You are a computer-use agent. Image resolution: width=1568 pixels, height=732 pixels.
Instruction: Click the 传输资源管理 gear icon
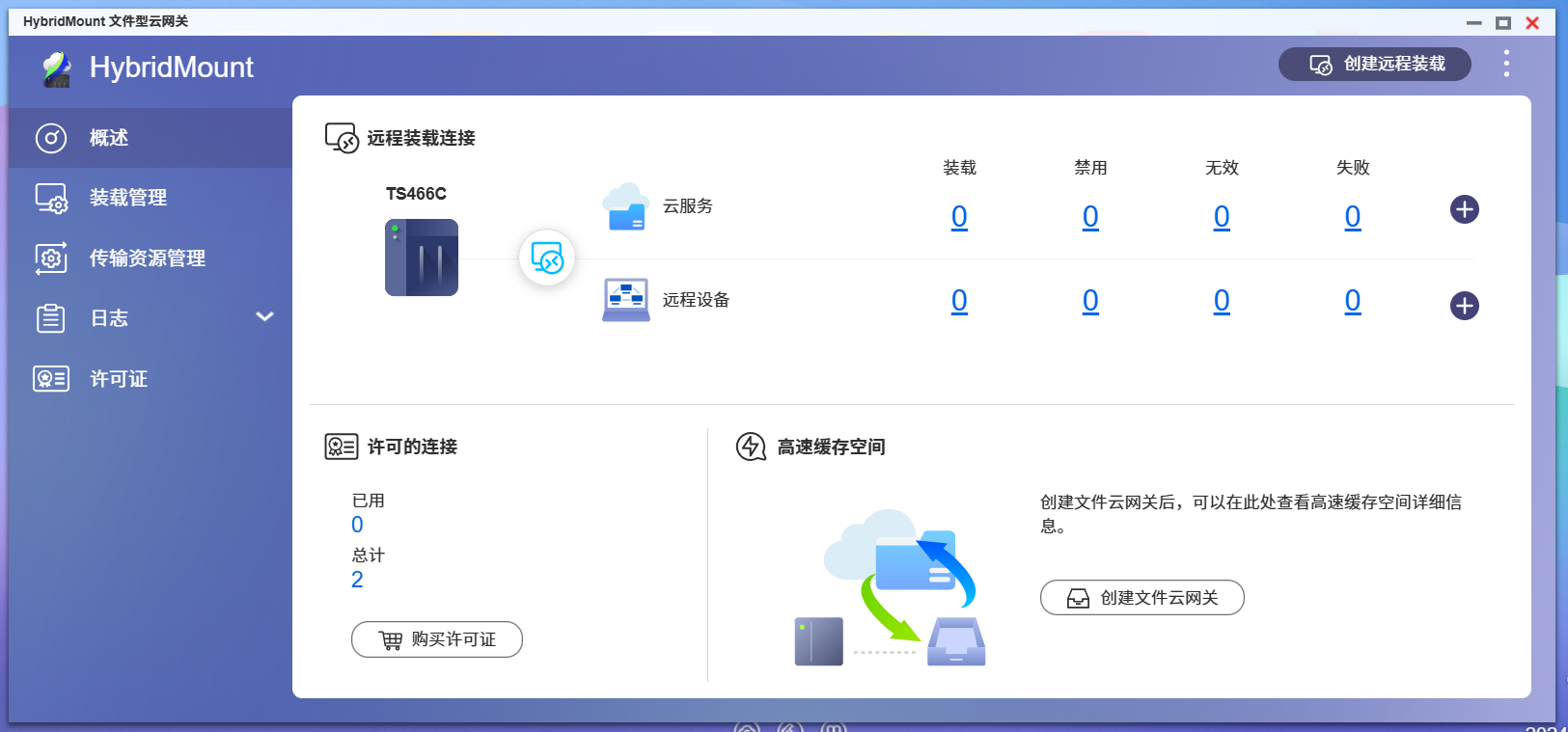click(x=51, y=258)
